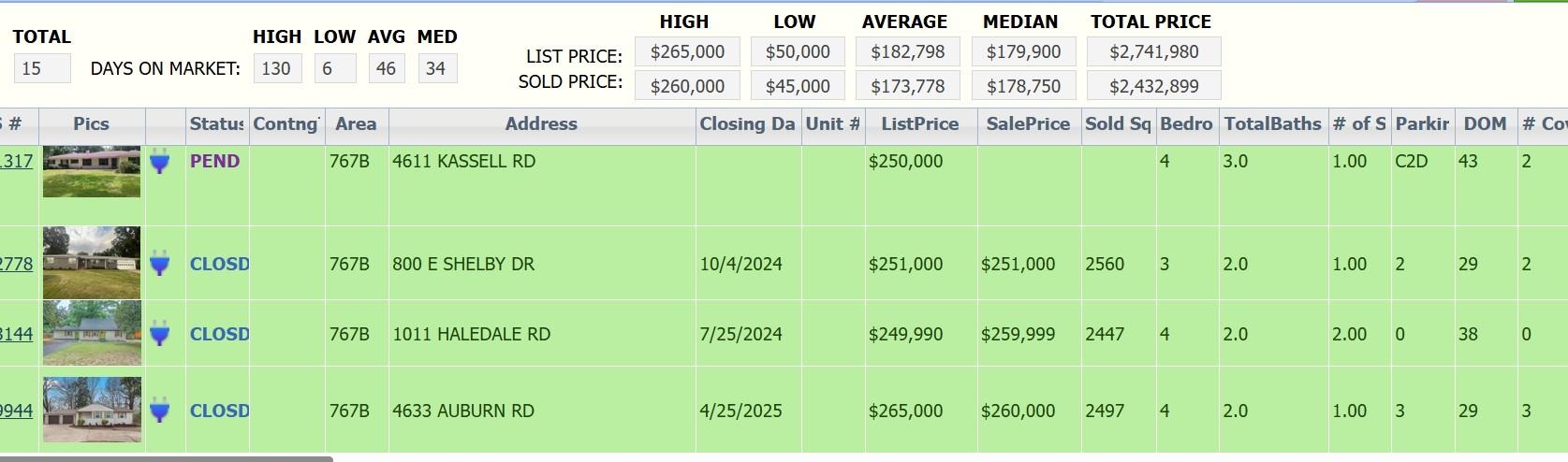This screenshot has height=462, width=1568.
Task: Sort by the SalePrice column header
Action: [1028, 124]
